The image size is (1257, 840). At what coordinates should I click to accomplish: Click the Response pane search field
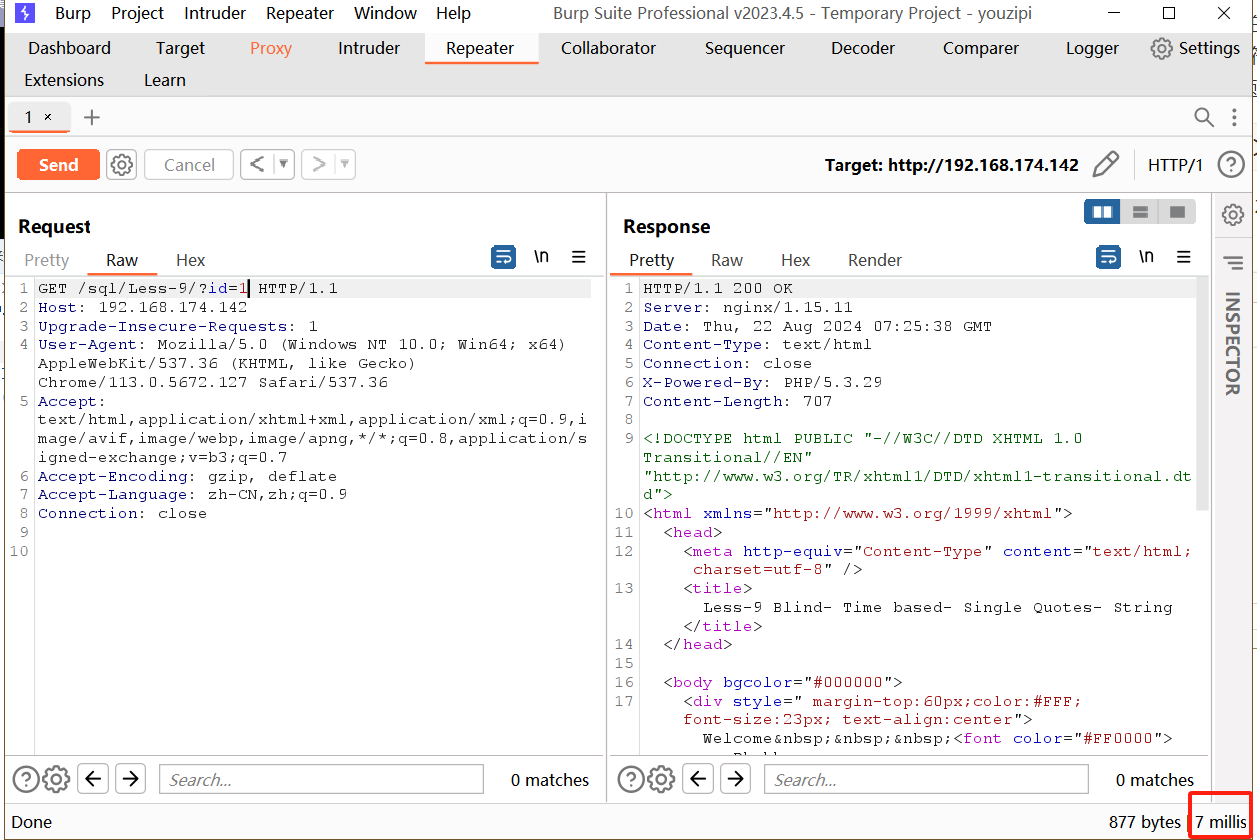point(926,779)
